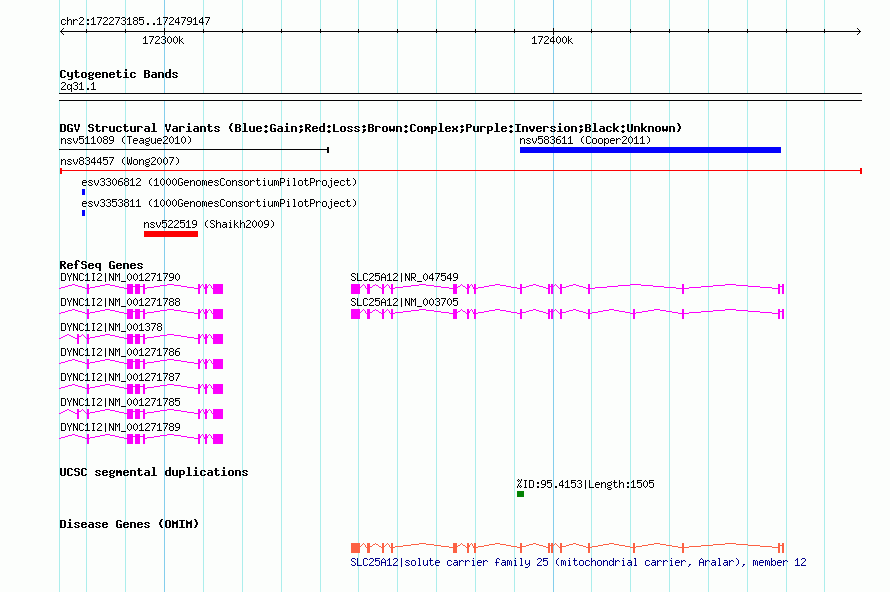Click the nsv834457 long red variant line

tap(461, 171)
